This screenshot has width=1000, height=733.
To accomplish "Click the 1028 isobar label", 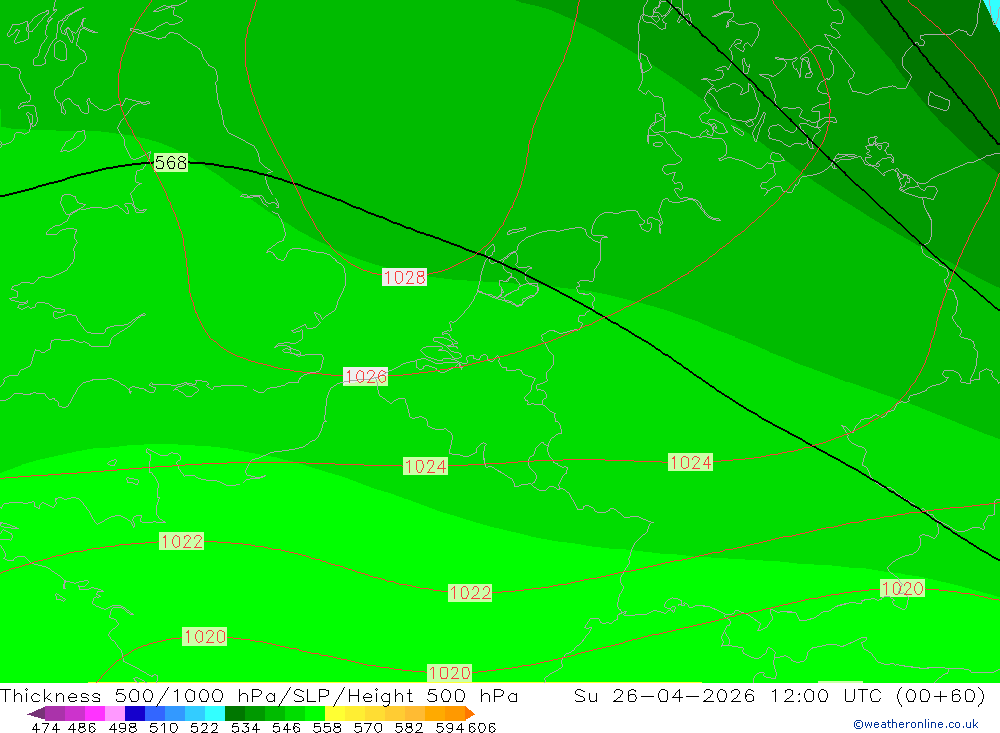I will 404,278.
